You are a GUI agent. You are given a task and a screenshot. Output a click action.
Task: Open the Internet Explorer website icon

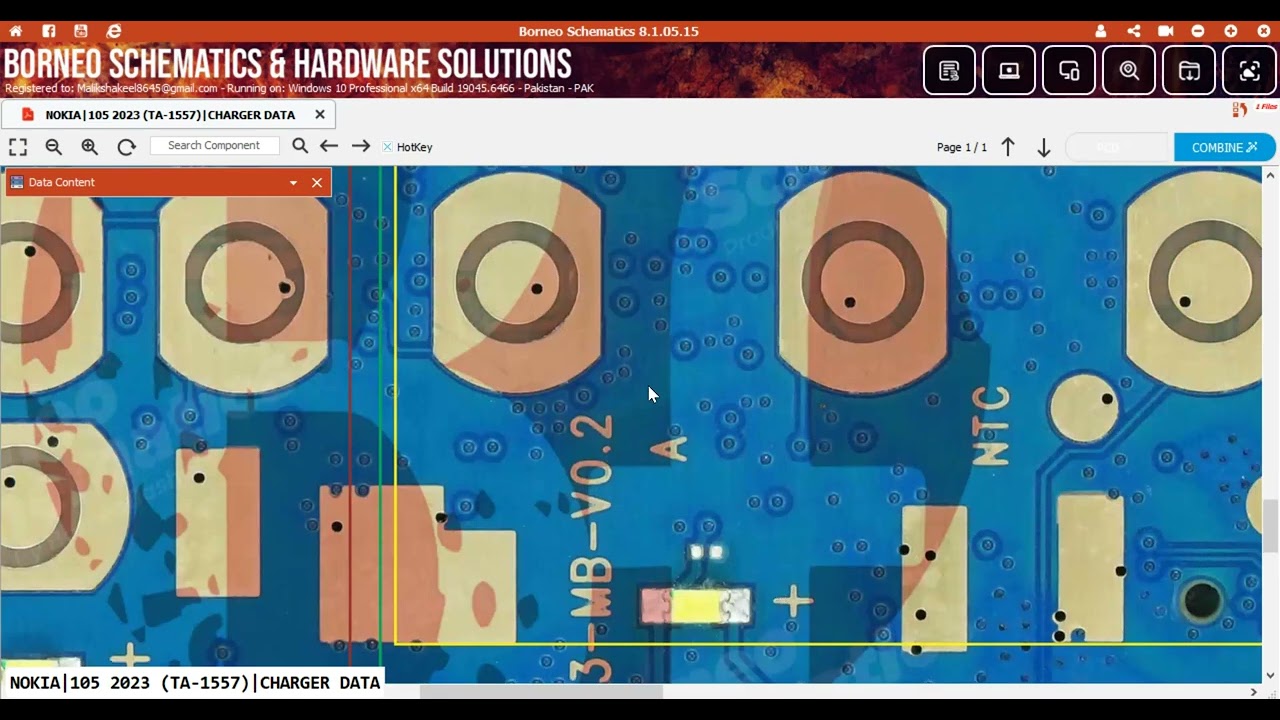(x=114, y=31)
